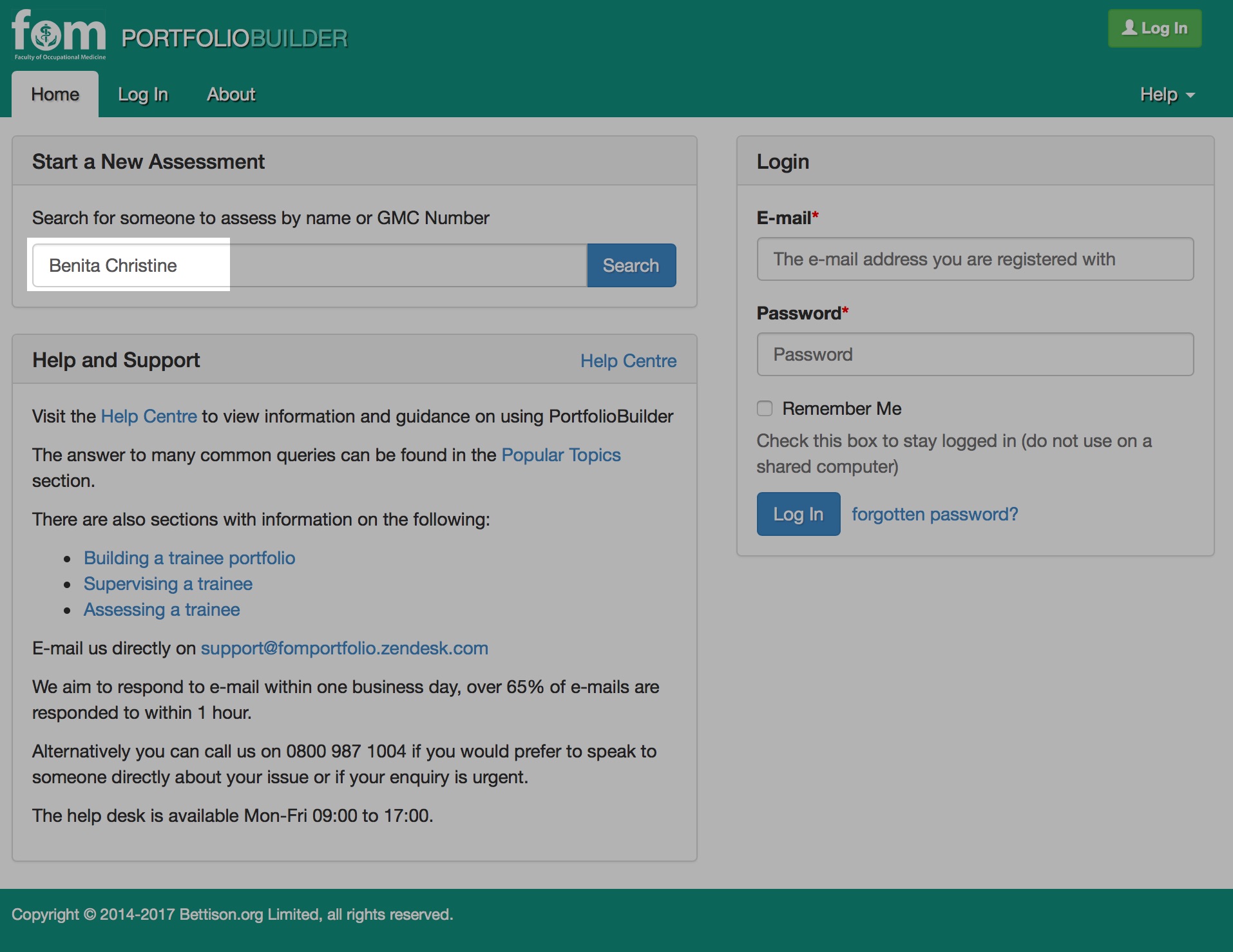The width and height of the screenshot is (1233, 952).
Task: Click the help desk hours 'Mon-Fri 09:00 to 17:00' text
Action: 338,816
